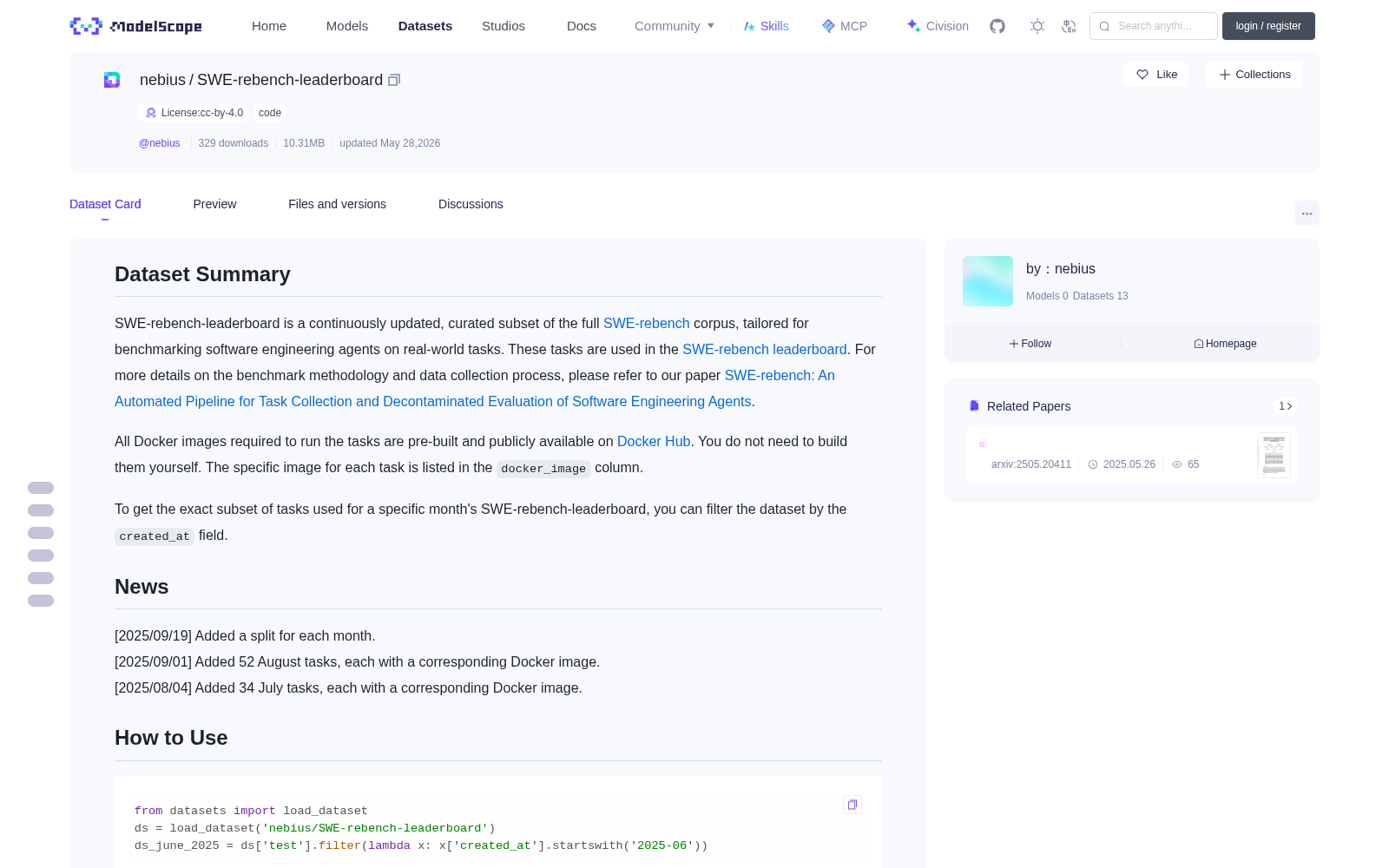
Task: Open the arxiv paper thumbnail
Action: [1274, 455]
